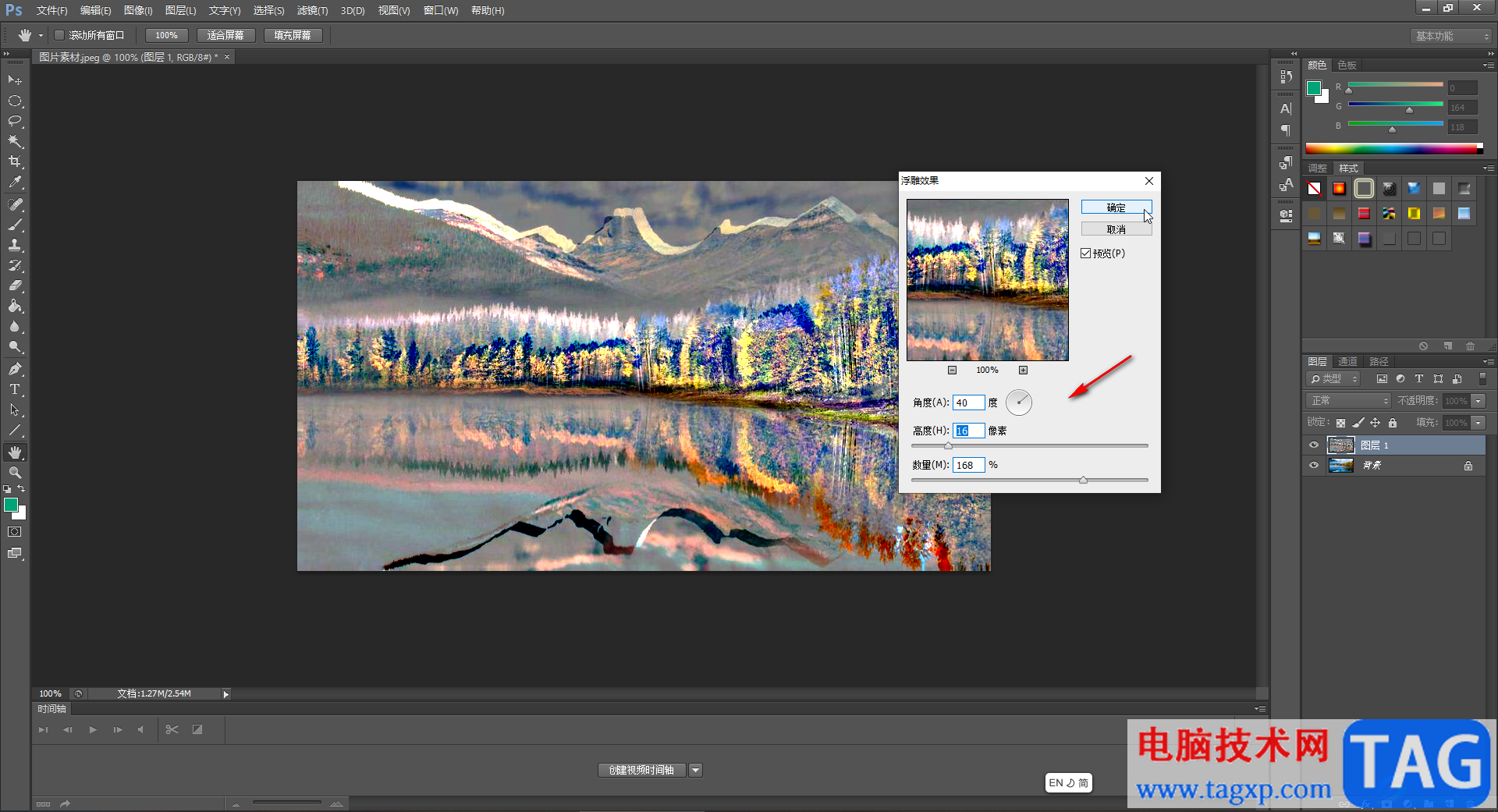Confirm emboss with OK button
This screenshot has height=812, width=1498.
1116,207
